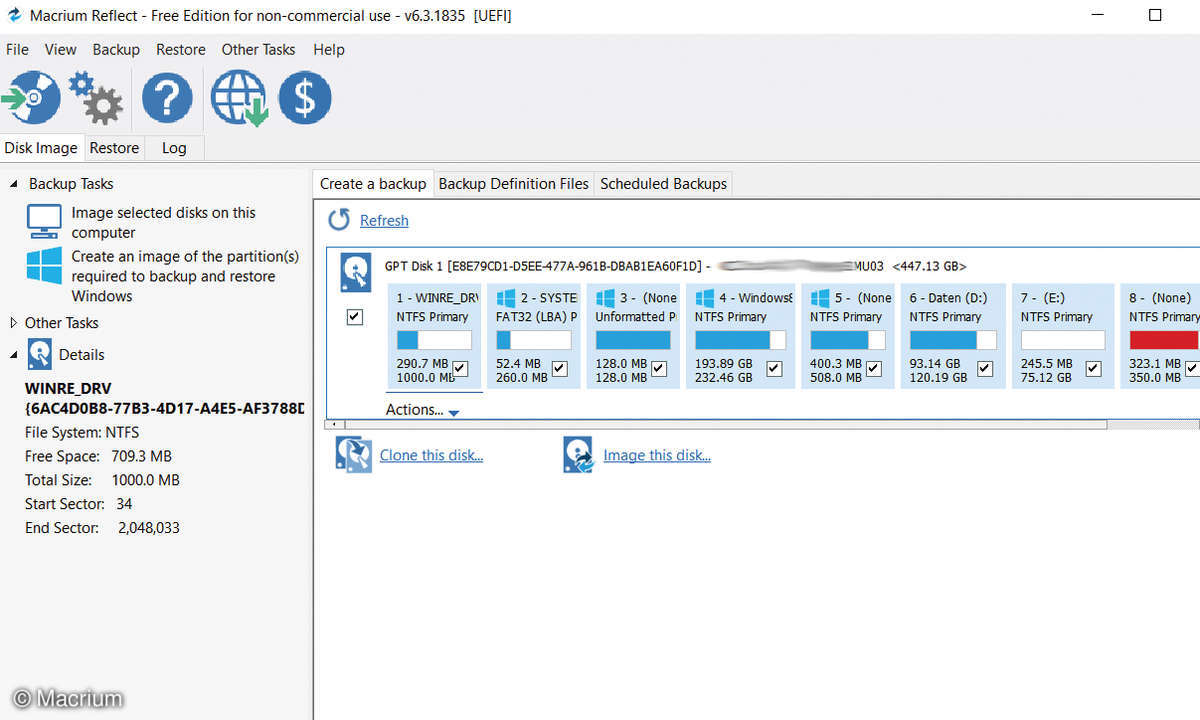Click the question mark help icon
The image size is (1200, 720).
click(166, 98)
